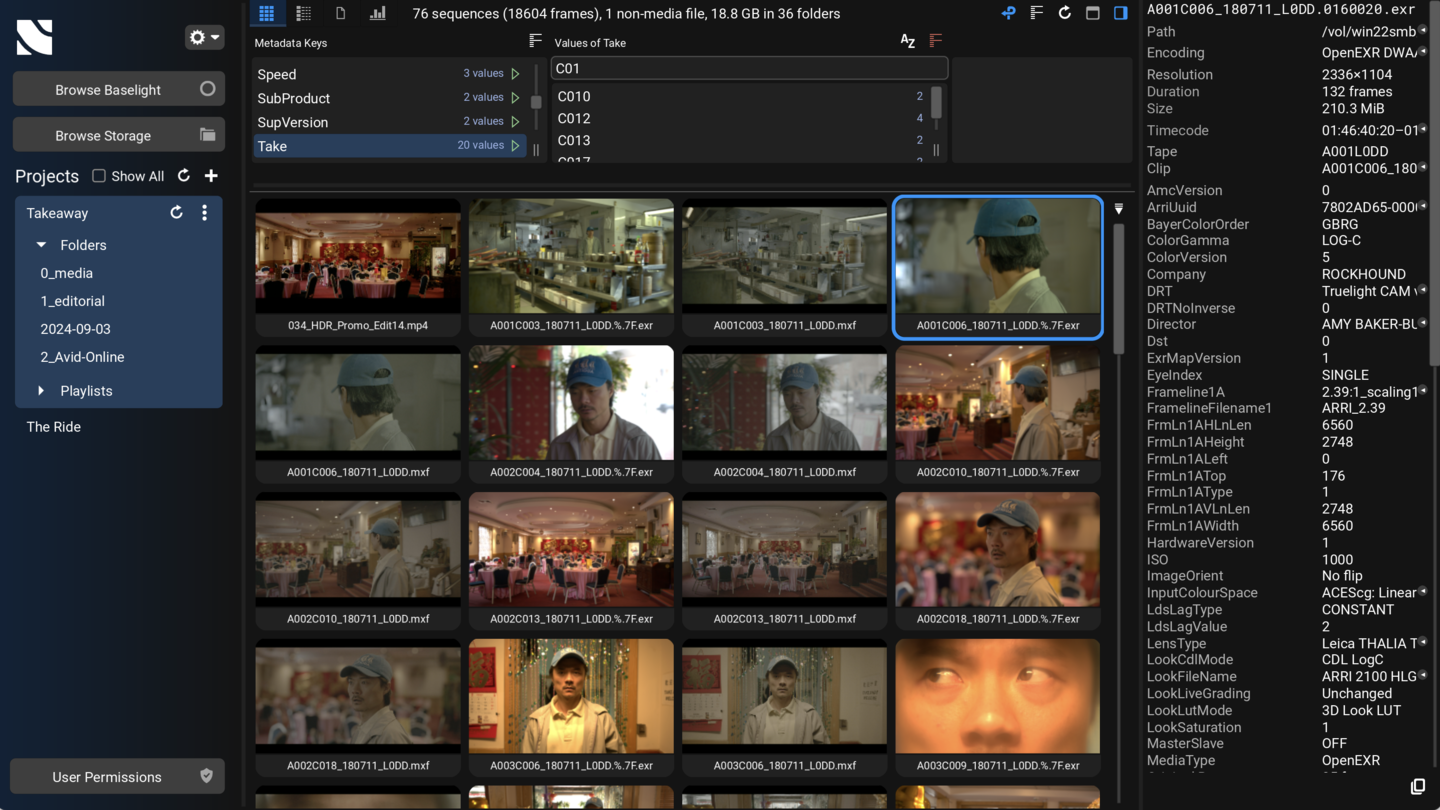Click the Values of Take scrollbar handle
The height and width of the screenshot is (810, 1440).
[936, 102]
